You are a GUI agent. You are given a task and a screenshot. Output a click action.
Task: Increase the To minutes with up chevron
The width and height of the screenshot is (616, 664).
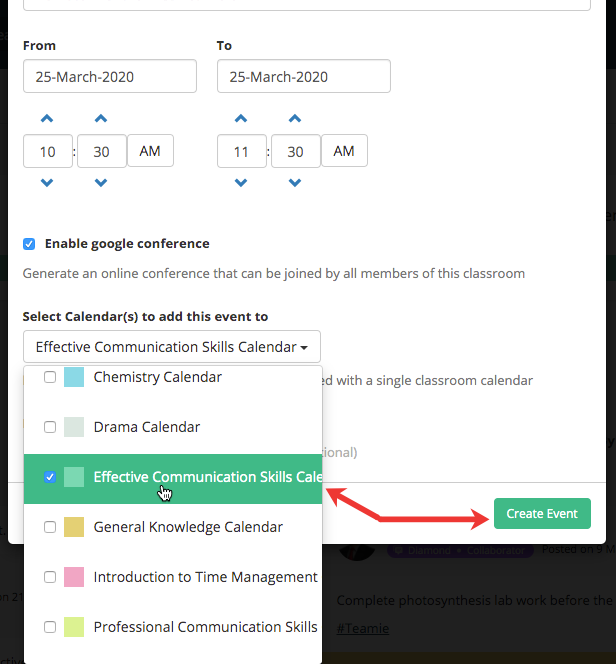click(295, 119)
